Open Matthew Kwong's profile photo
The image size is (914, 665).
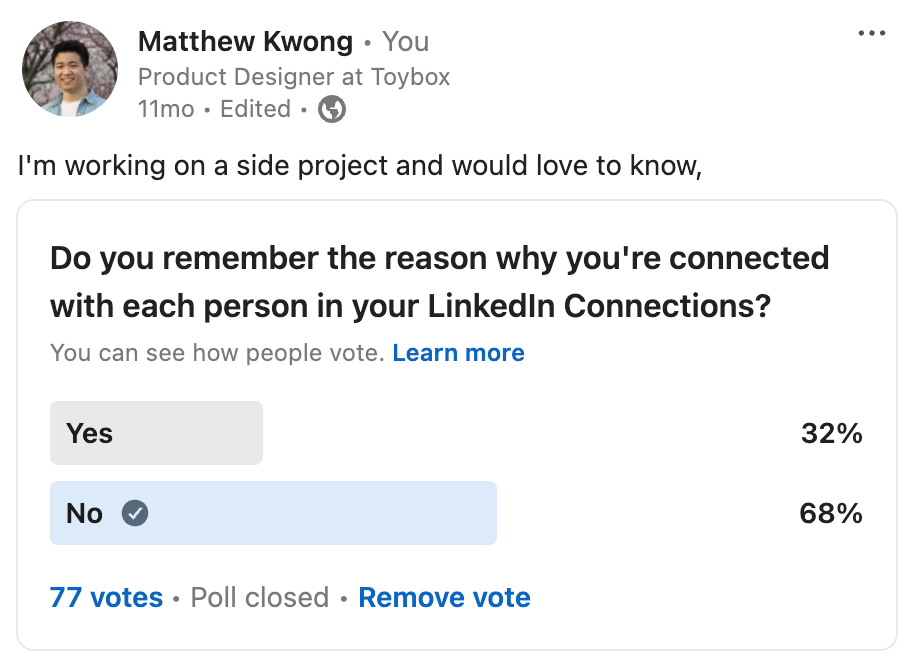(x=69, y=69)
